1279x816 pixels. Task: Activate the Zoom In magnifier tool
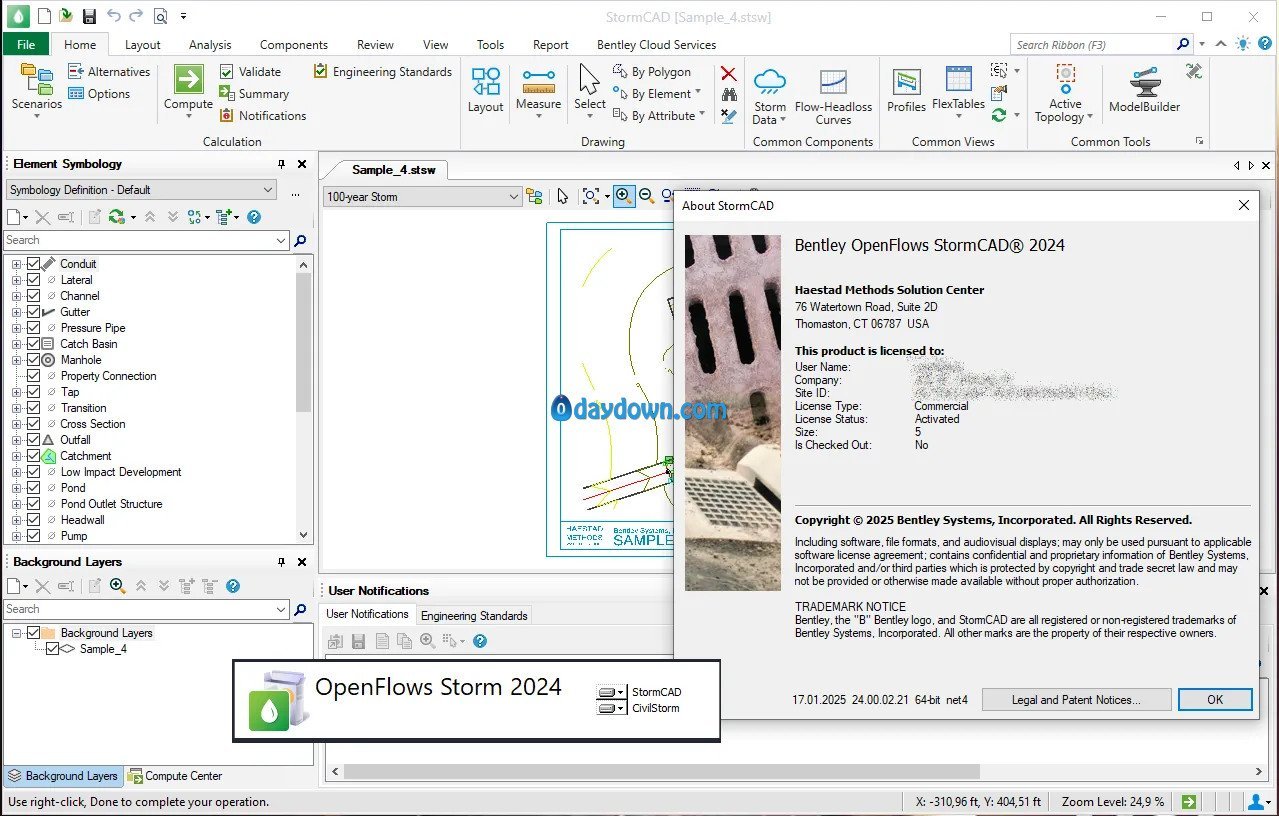(x=624, y=196)
